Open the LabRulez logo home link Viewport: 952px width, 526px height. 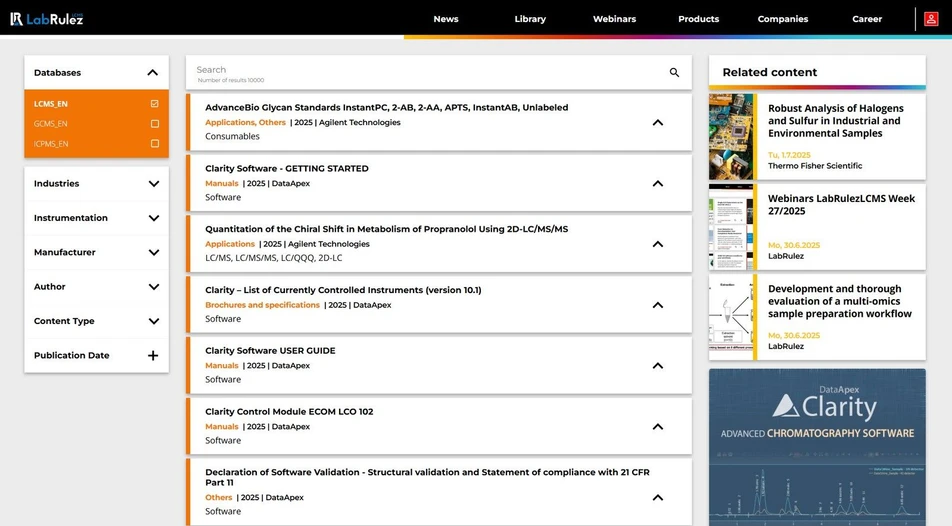[x=46, y=19]
